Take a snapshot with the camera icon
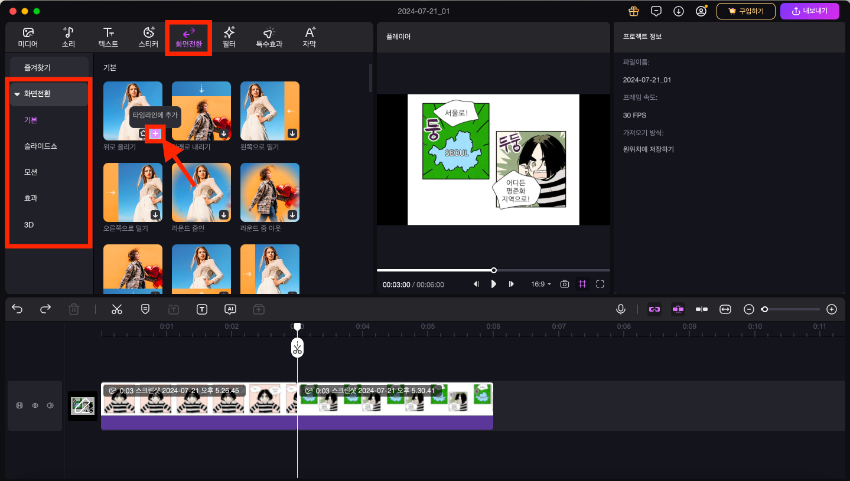This screenshot has height=481, width=850. click(x=565, y=284)
